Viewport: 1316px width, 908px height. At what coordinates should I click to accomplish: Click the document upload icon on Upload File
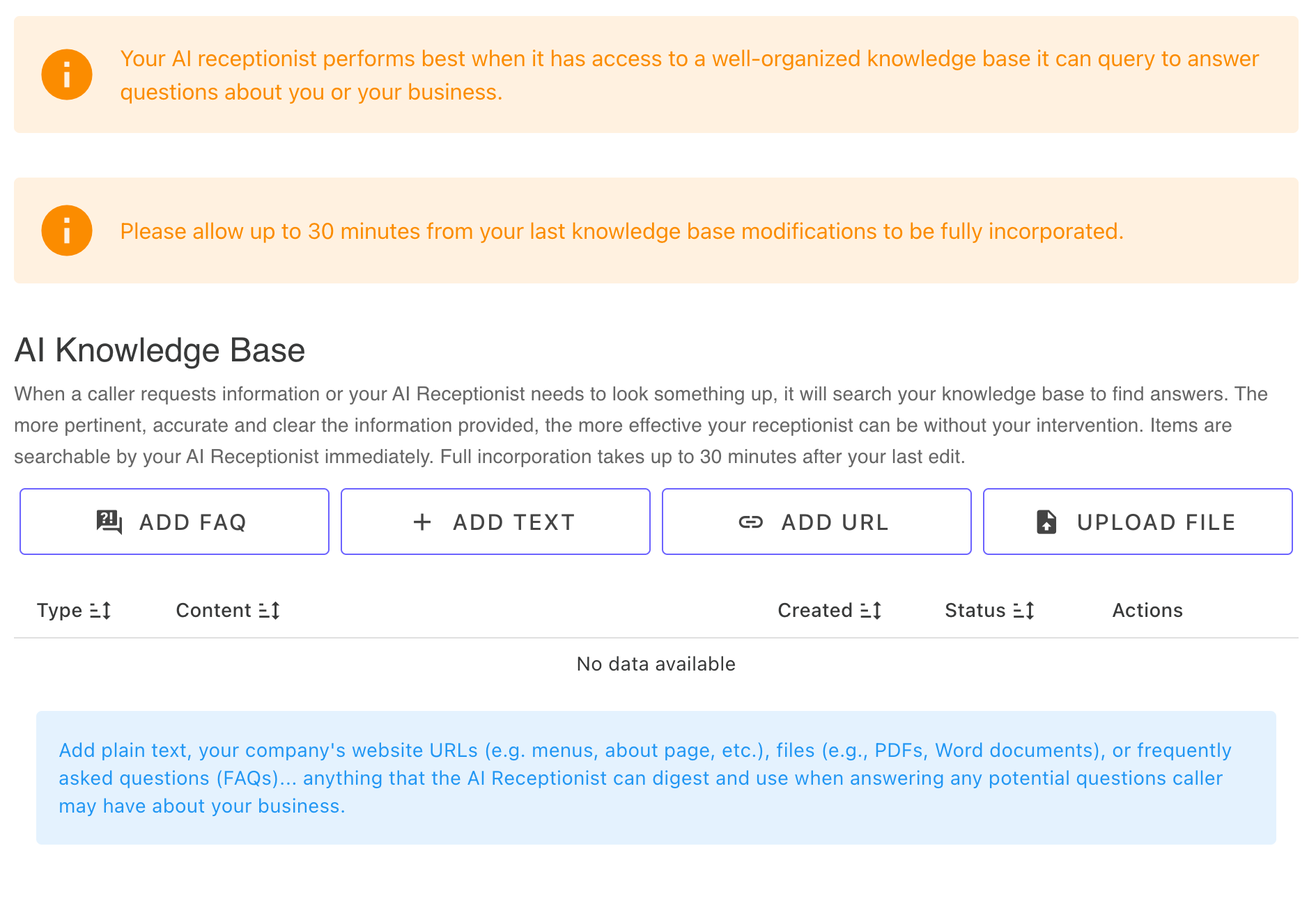click(1046, 522)
